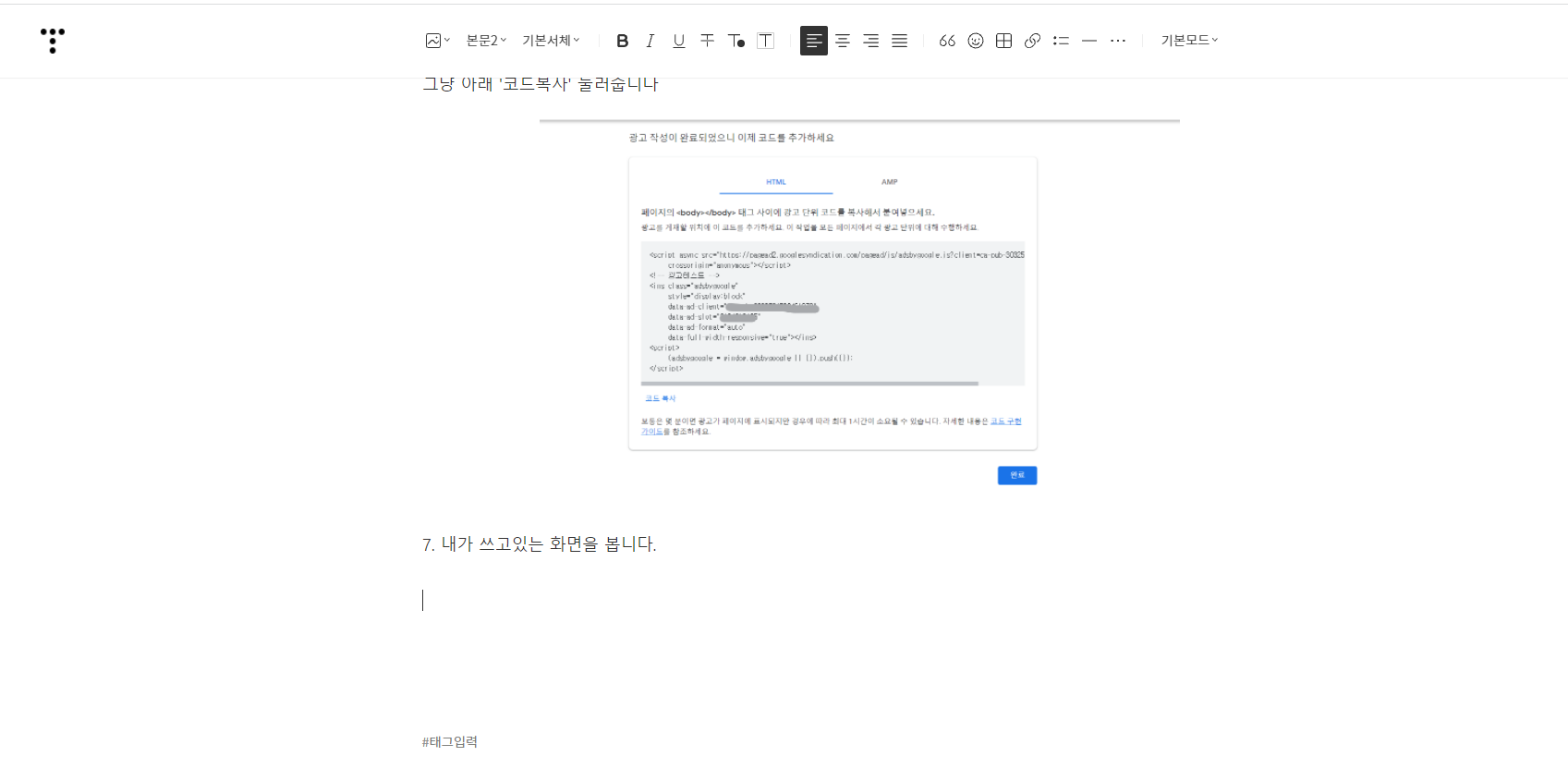Open the Tistory logo home menu

click(x=53, y=41)
